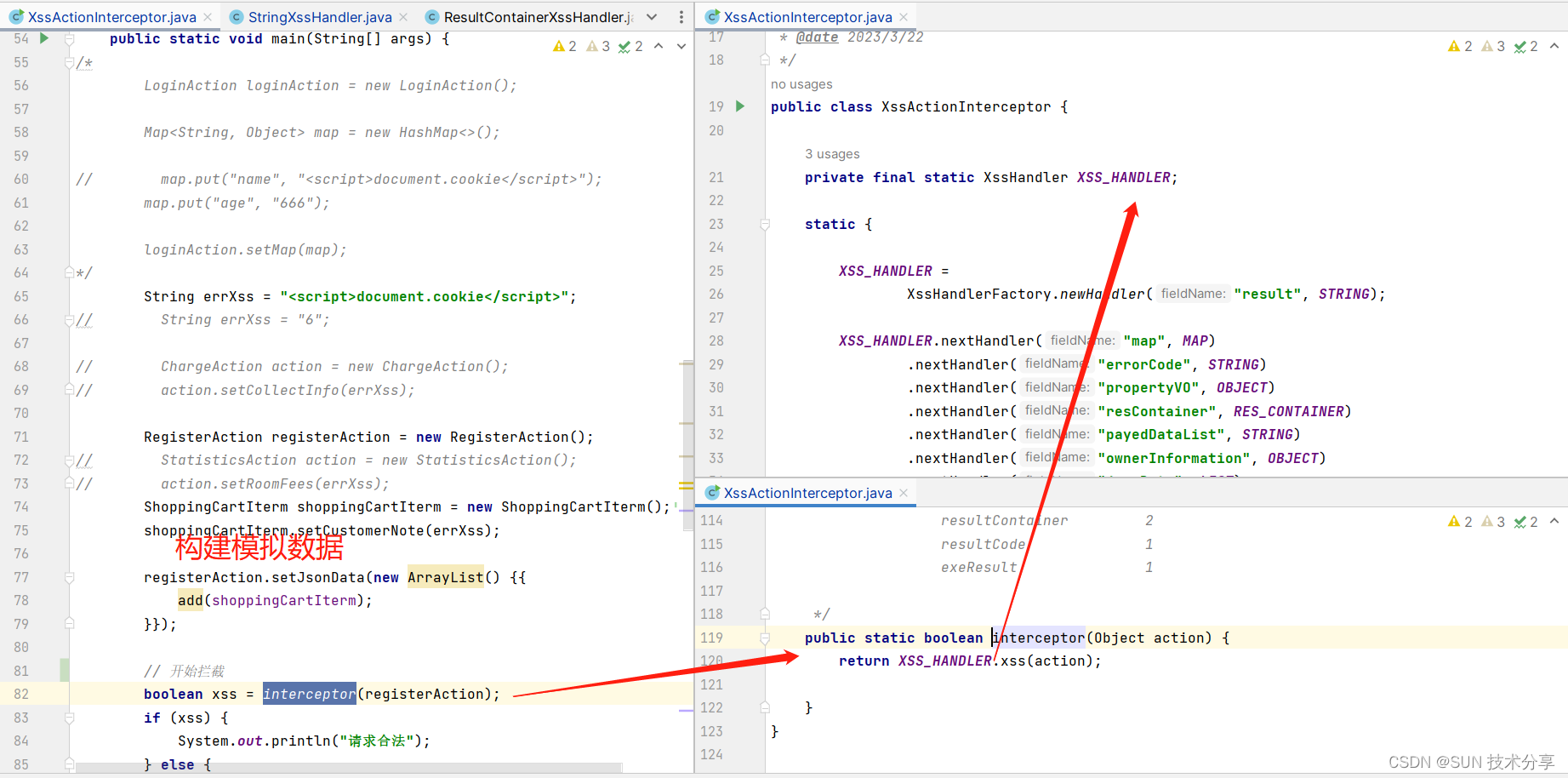This screenshot has height=778, width=1568.
Task: Collapse javadoc end fold at line 18
Action: 765,60
